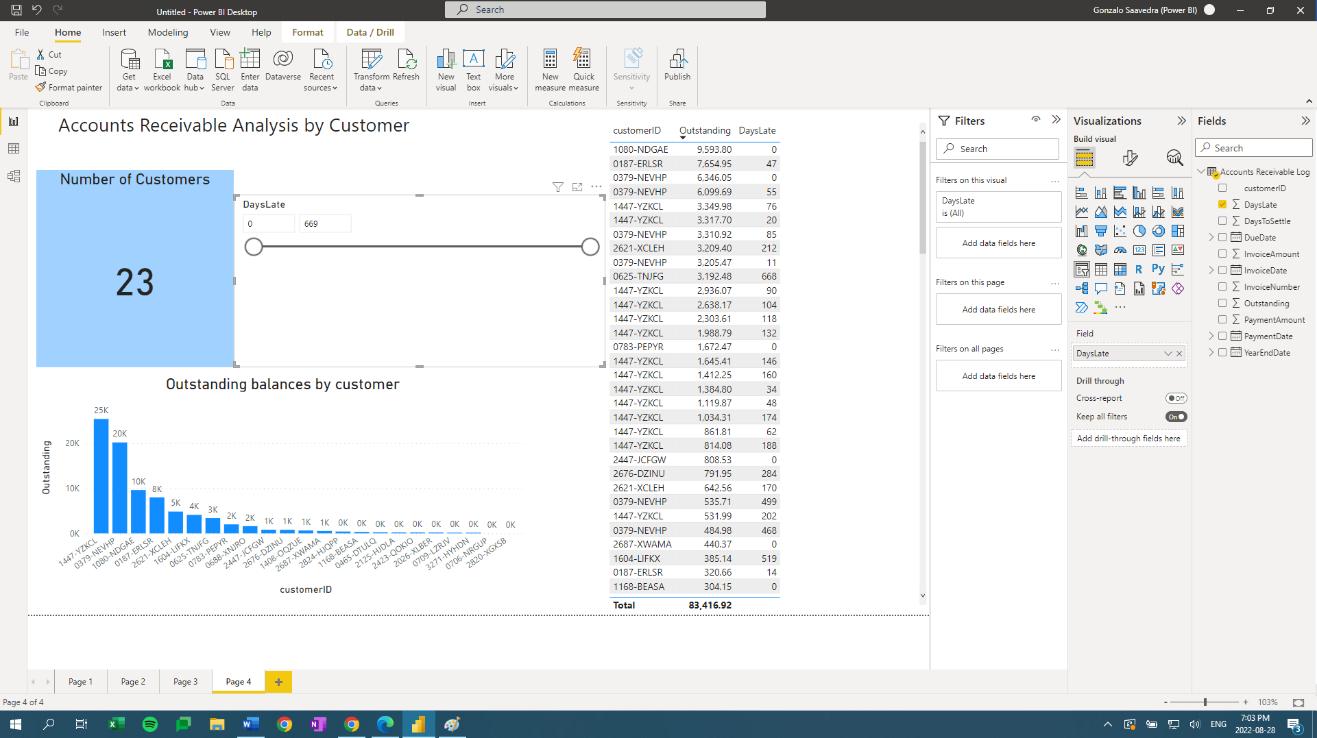Viewport: 1317px width, 738px height.
Task: Open the Modeling ribbon tab
Action: 168,32
